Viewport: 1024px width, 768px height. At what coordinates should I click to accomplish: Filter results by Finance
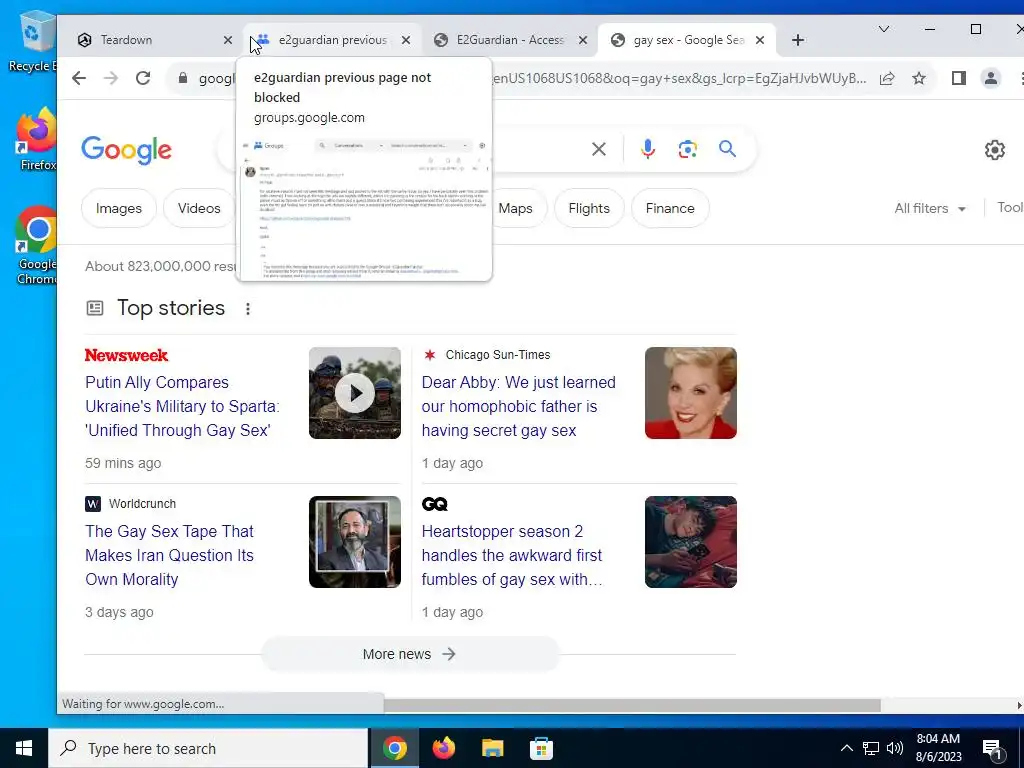click(670, 208)
